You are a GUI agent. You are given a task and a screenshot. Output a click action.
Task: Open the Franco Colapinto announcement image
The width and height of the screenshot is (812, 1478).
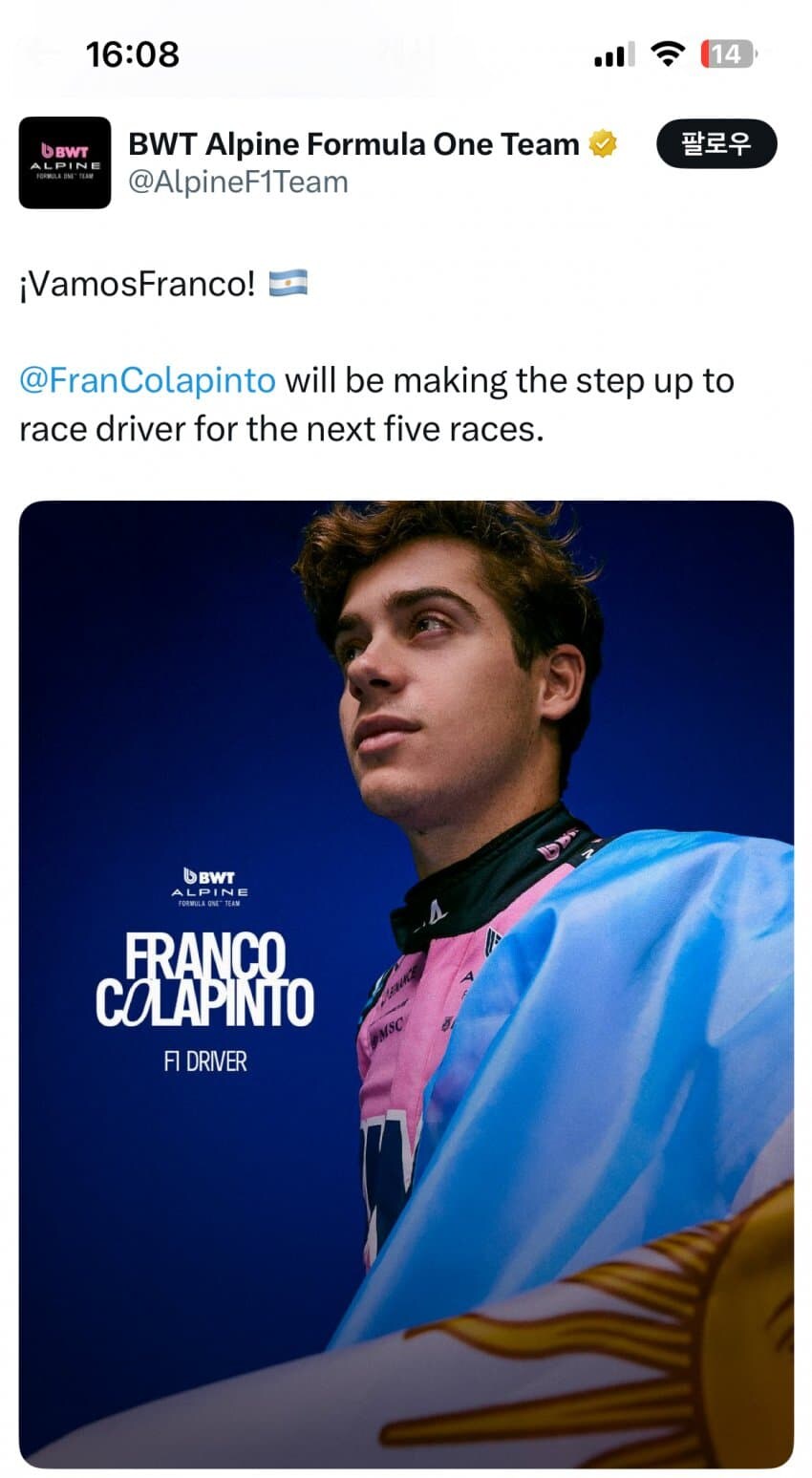[x=406, y=984]
